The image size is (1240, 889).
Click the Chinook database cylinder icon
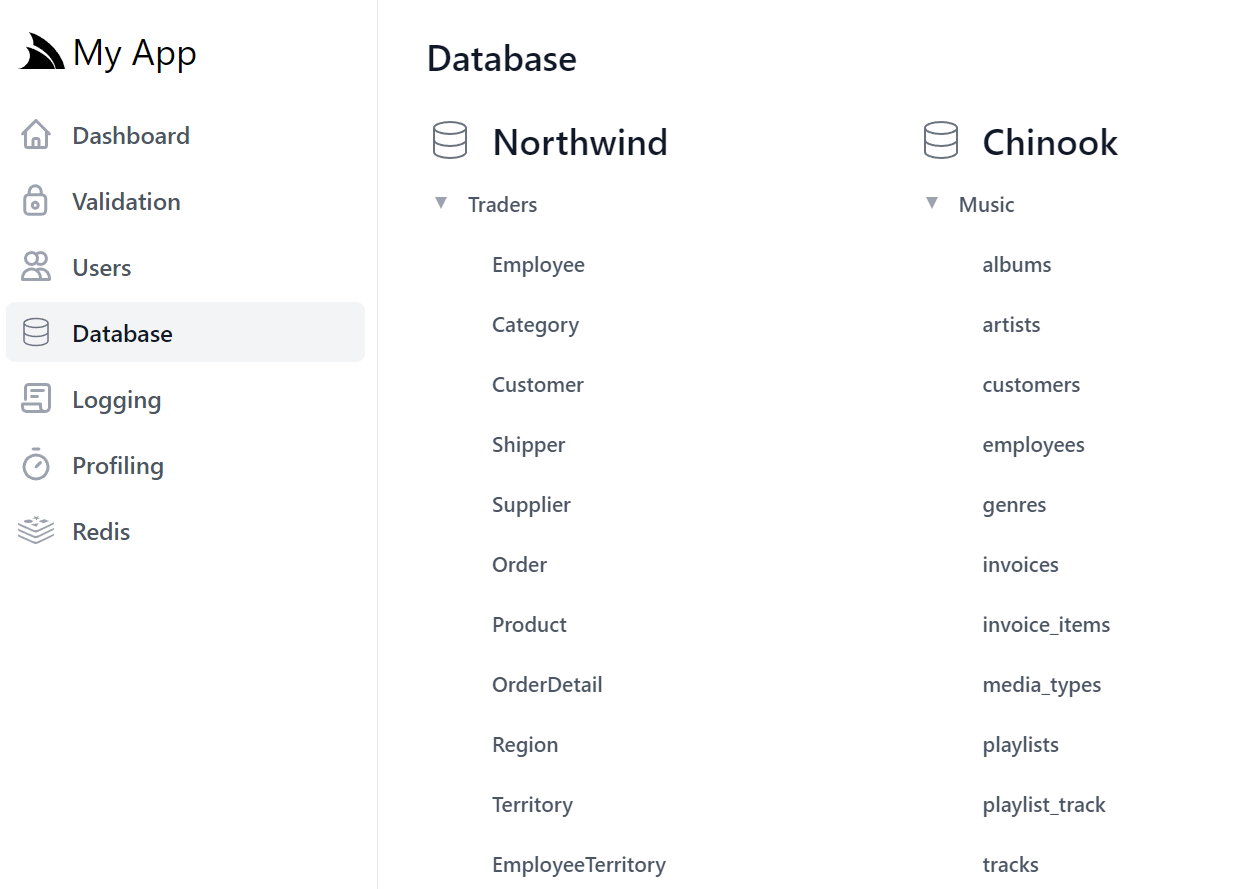(x=941, y=141)
